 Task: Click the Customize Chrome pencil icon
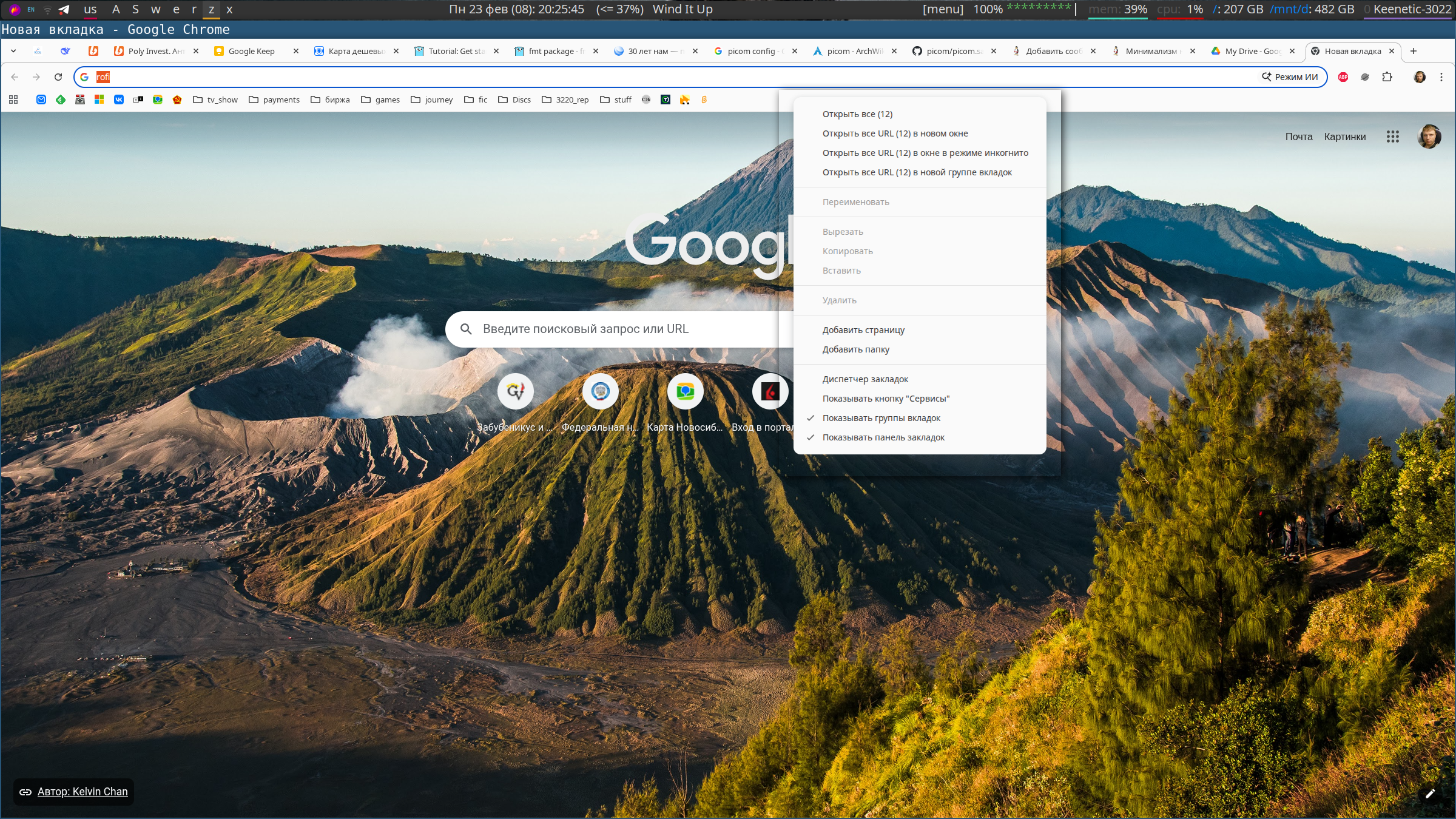(1430, 794)
